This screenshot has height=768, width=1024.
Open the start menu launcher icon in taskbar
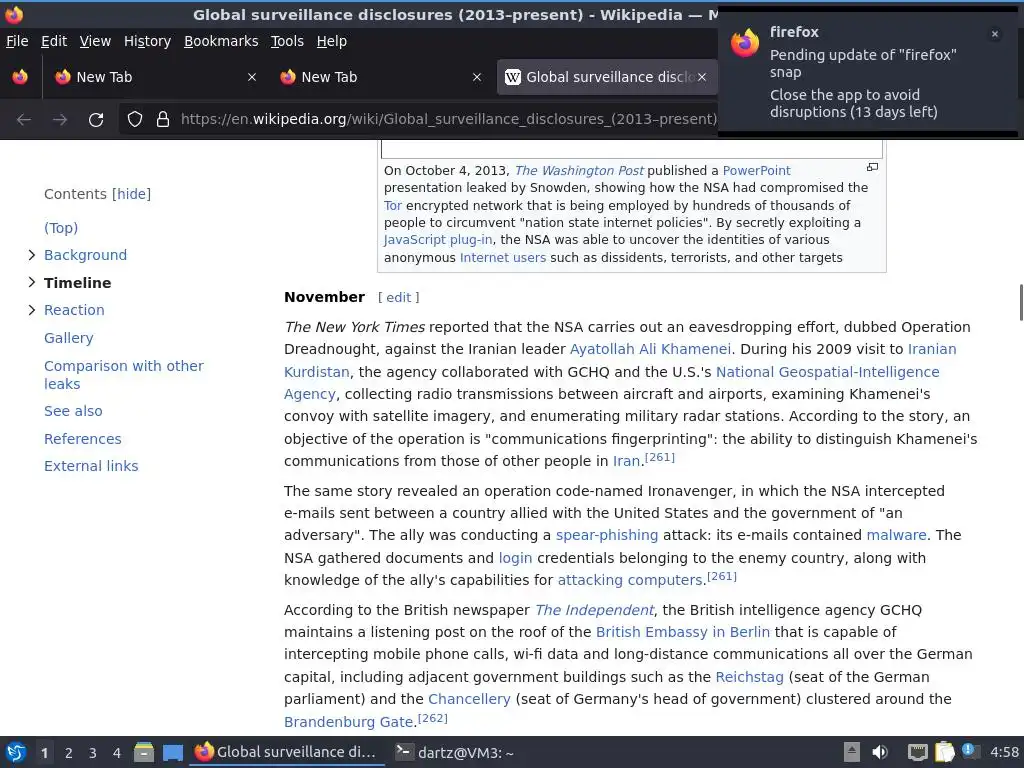tap(16, 752)
